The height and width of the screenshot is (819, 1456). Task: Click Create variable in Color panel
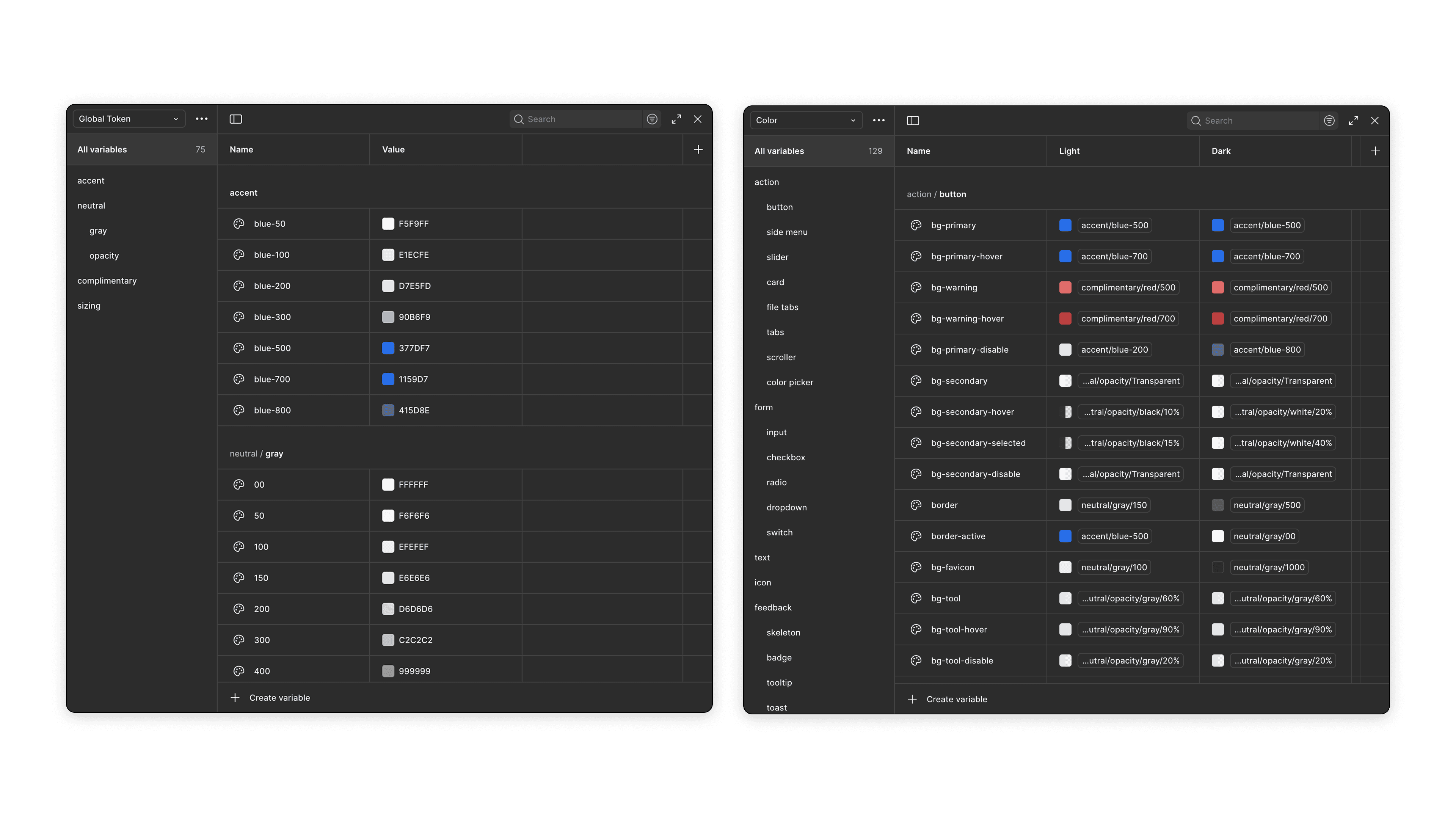(948, 699)
